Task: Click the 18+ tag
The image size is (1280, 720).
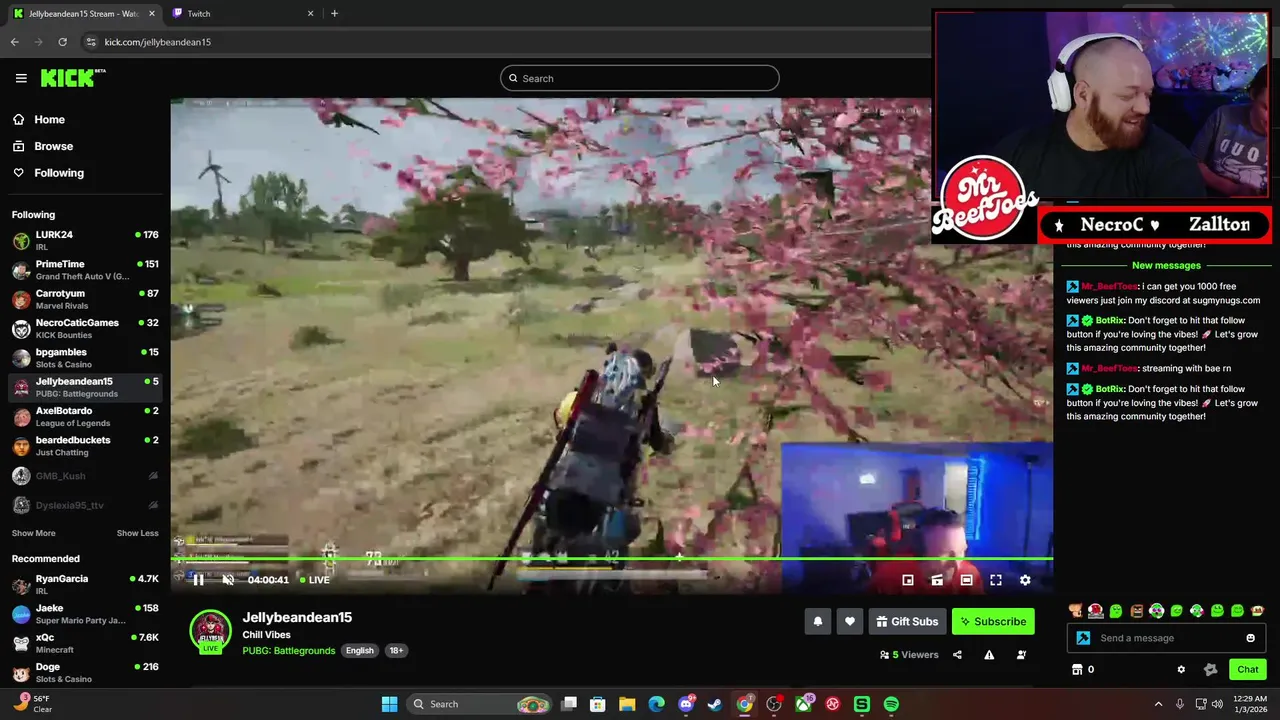Action: click(396, 651)
